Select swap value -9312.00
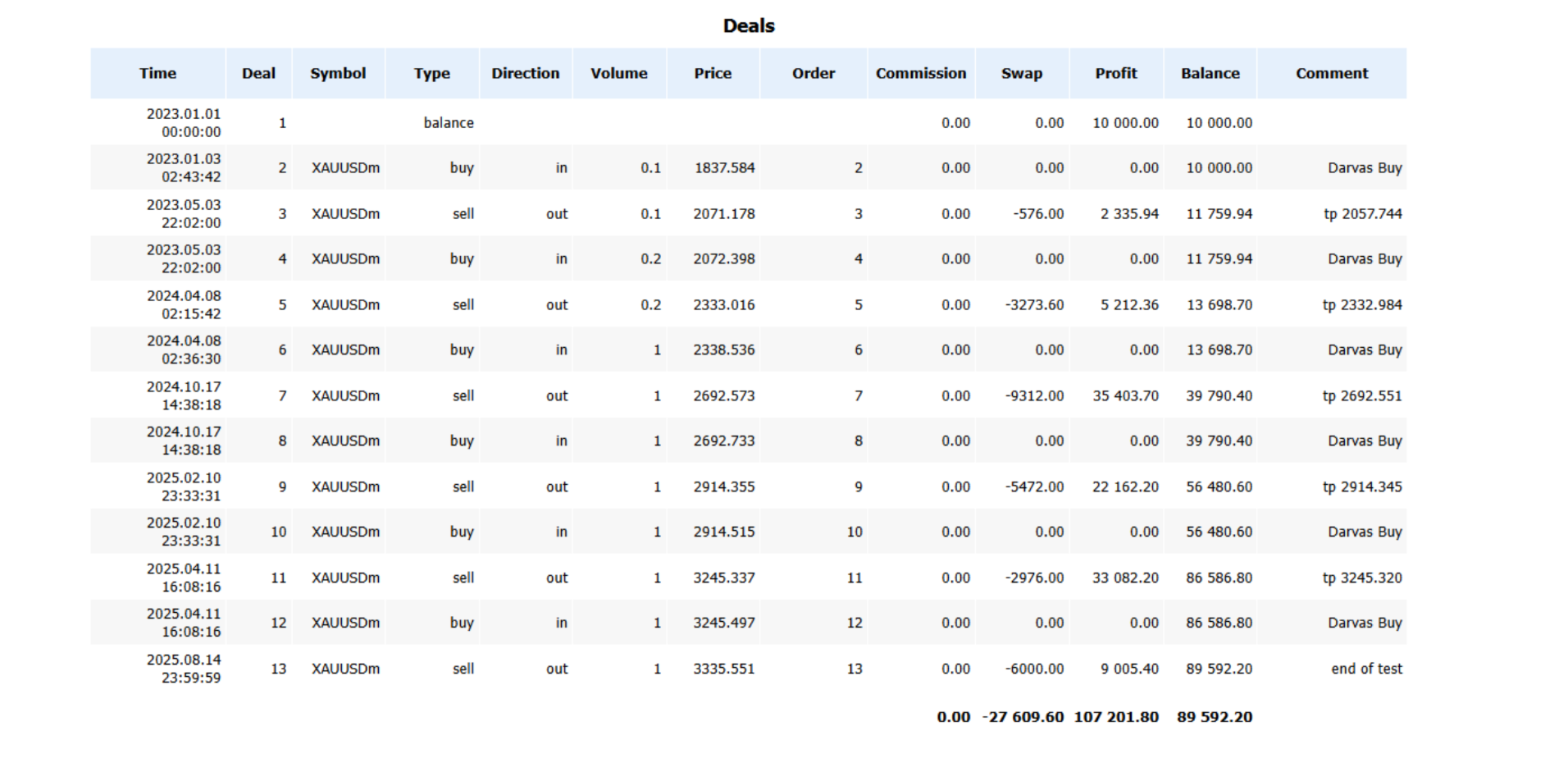Image resolution: width=1568 pixels, height=763 pixels. point(1035,396)
